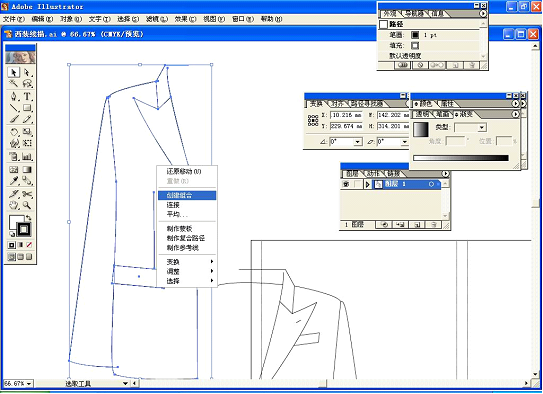Select the Mesh tool
Screen dimensions: 543x394
pos(14,170)
